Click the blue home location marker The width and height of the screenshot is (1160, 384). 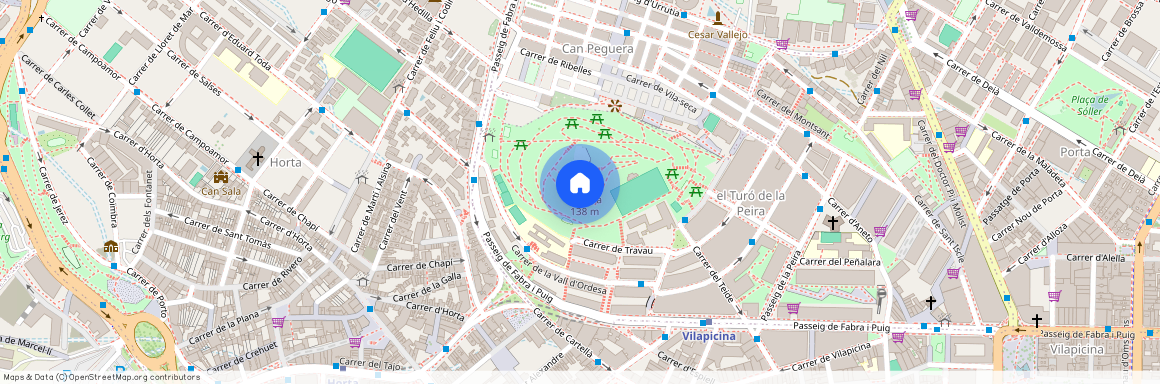tap(579, 183)
